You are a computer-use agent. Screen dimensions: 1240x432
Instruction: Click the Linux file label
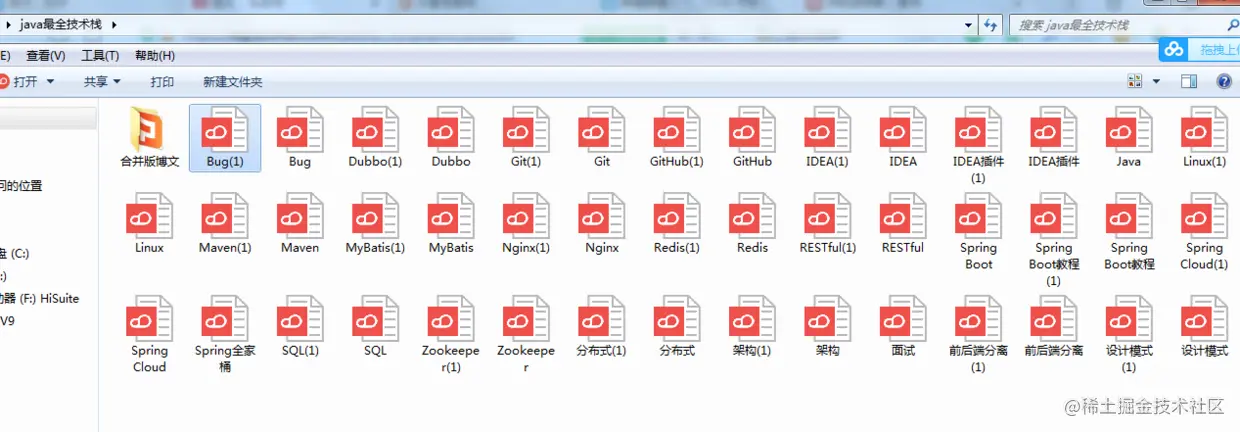pos(149,247)
